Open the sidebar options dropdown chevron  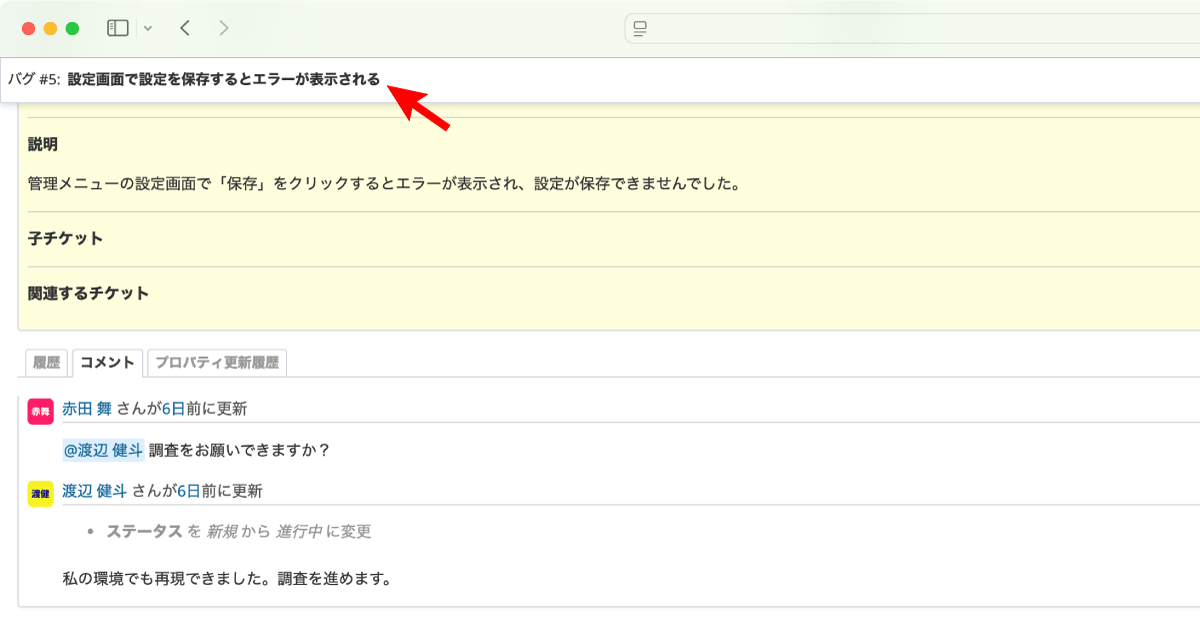[x=148, y=28]
